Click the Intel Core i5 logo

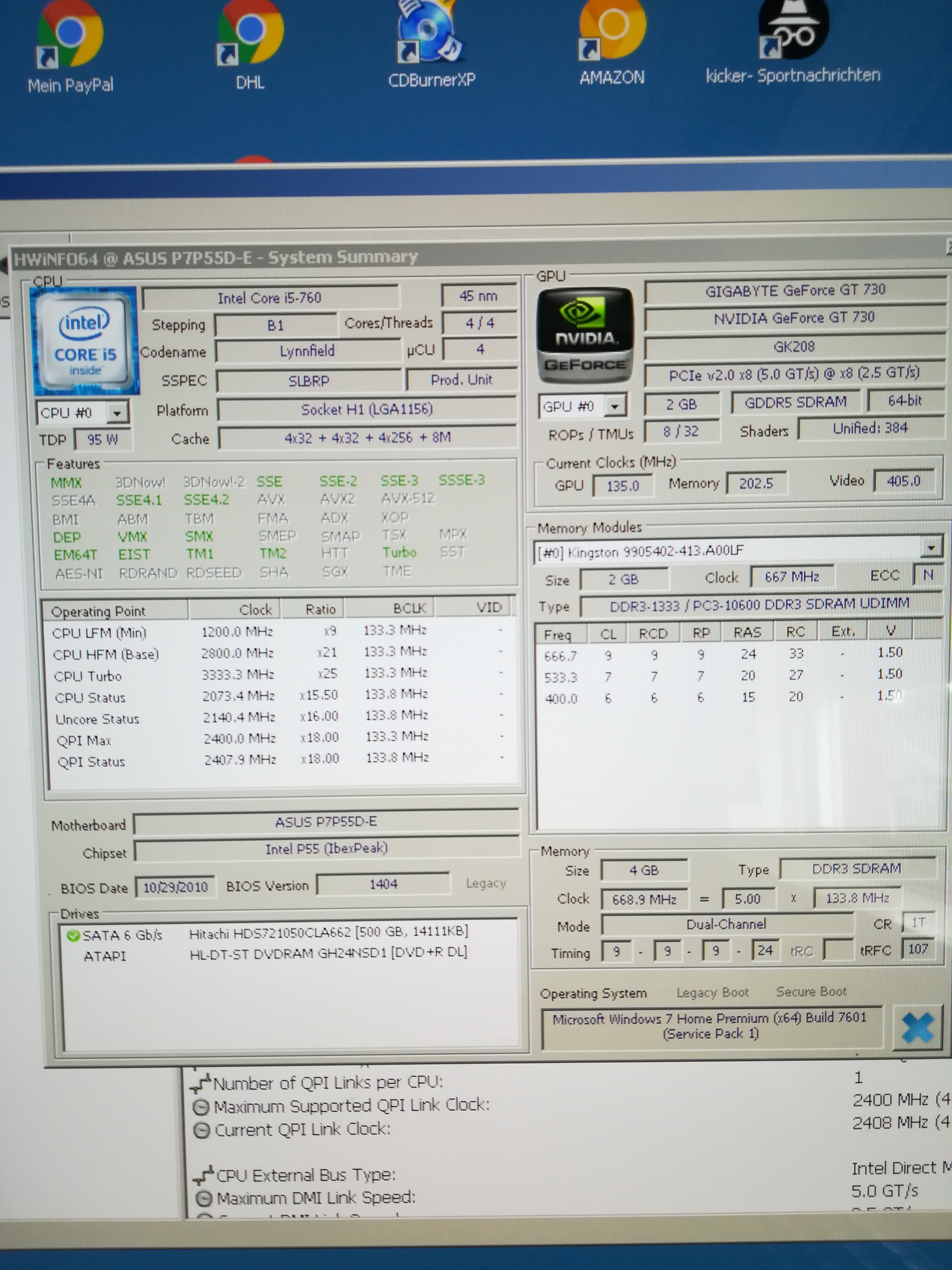[85, 342]
